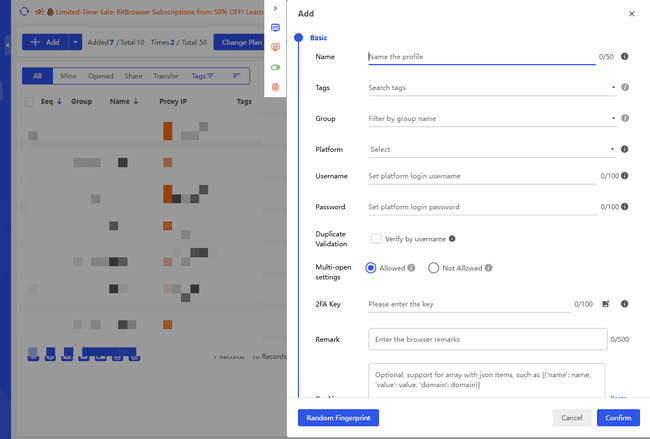
Task: Focus the platform login username input
Action: (x=483, y=176)
